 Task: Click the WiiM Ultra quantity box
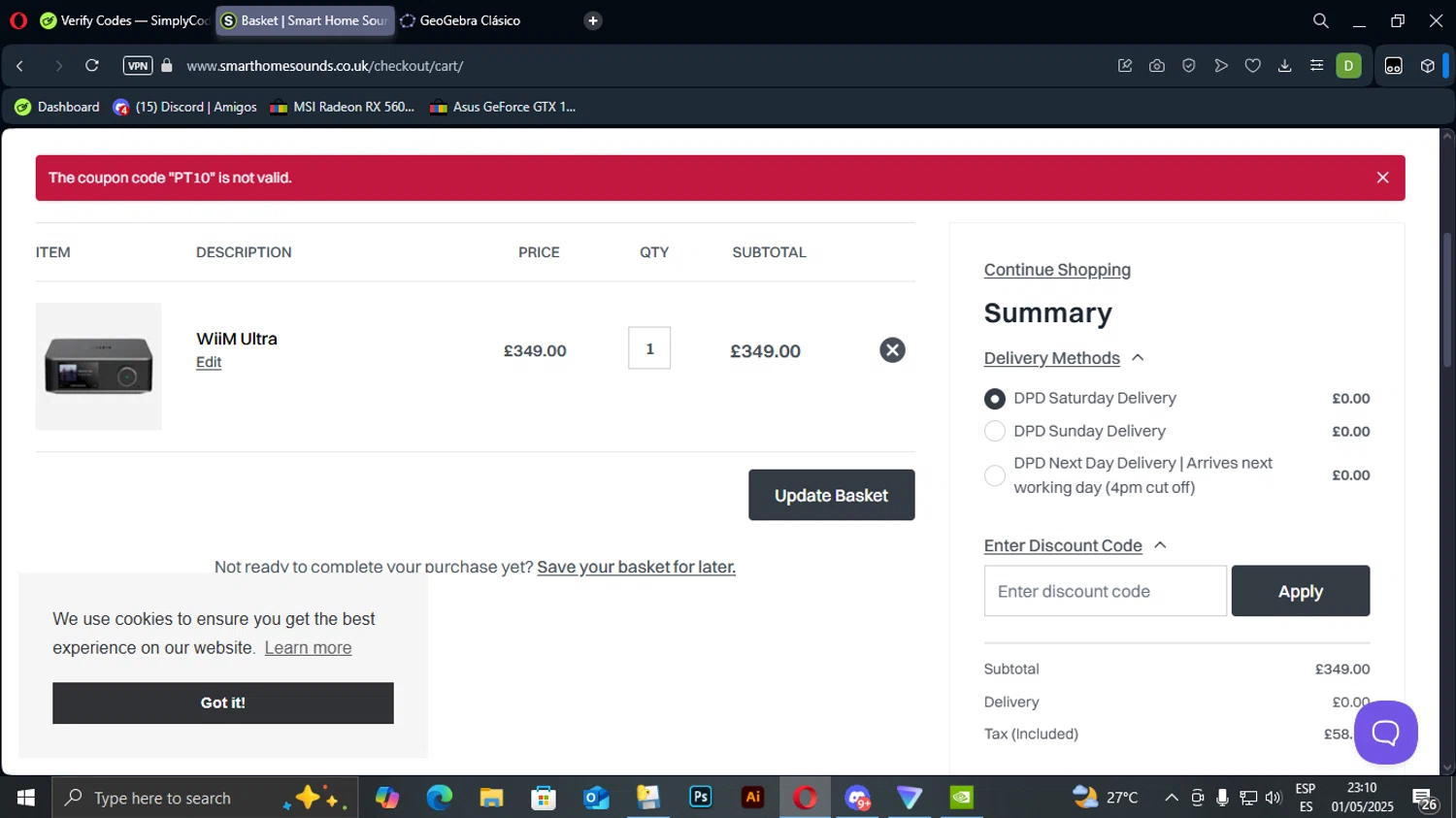[649, 347]
